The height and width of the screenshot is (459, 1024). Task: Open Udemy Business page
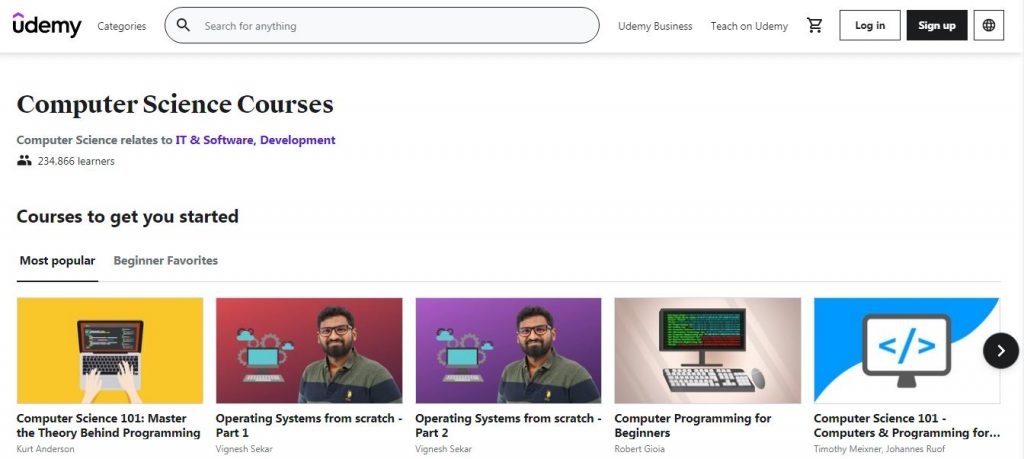point(655,26)
